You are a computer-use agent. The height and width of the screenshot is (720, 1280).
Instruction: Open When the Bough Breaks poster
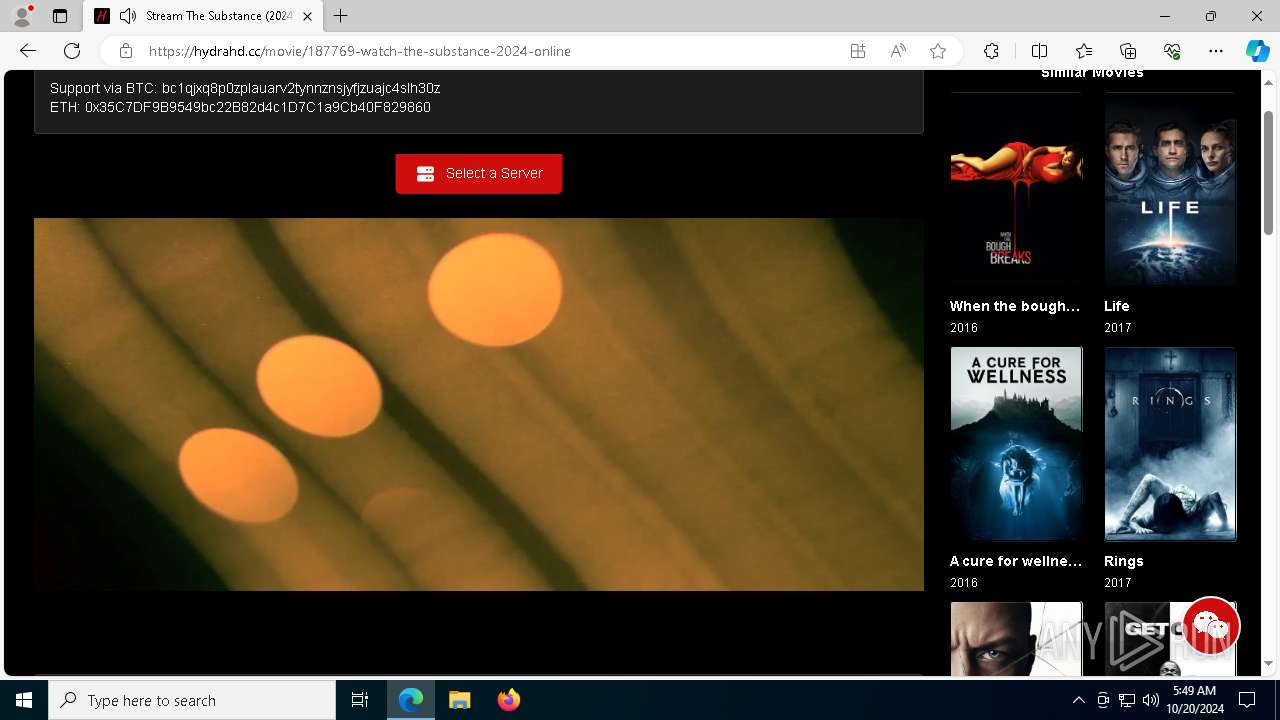coord(1016,191)
